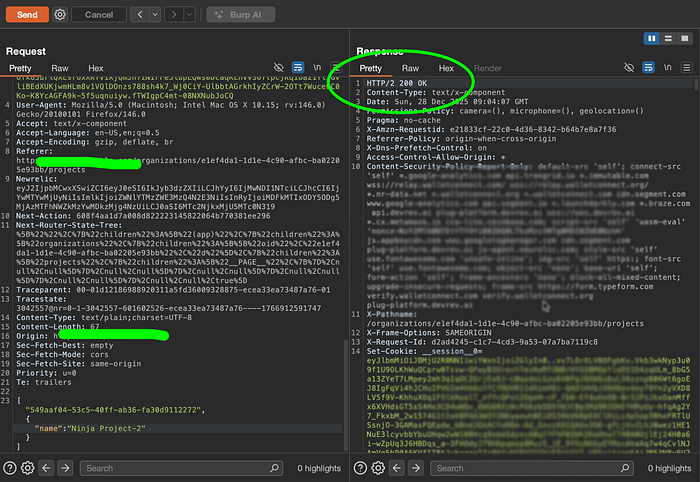Go forward to next request in history

click(174, 15)
